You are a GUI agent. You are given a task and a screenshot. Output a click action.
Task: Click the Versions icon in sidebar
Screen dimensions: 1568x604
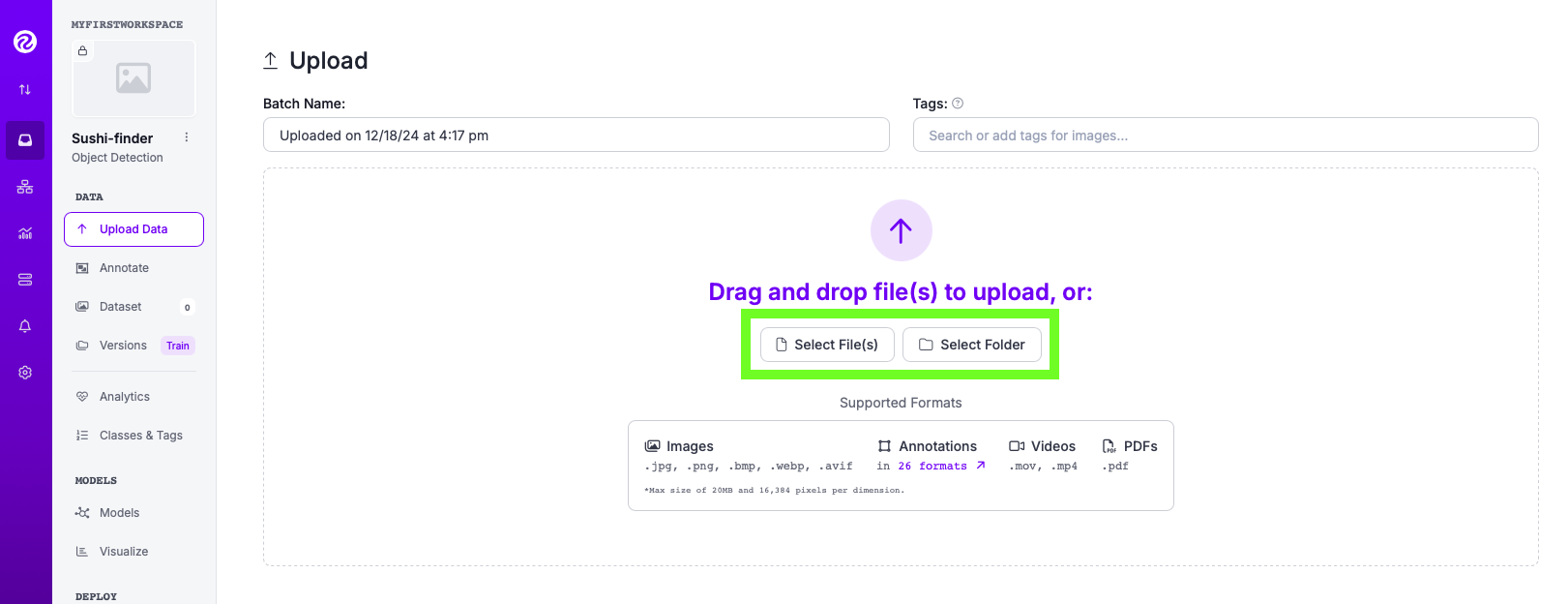pyautogui.click(x=82, y=346)
